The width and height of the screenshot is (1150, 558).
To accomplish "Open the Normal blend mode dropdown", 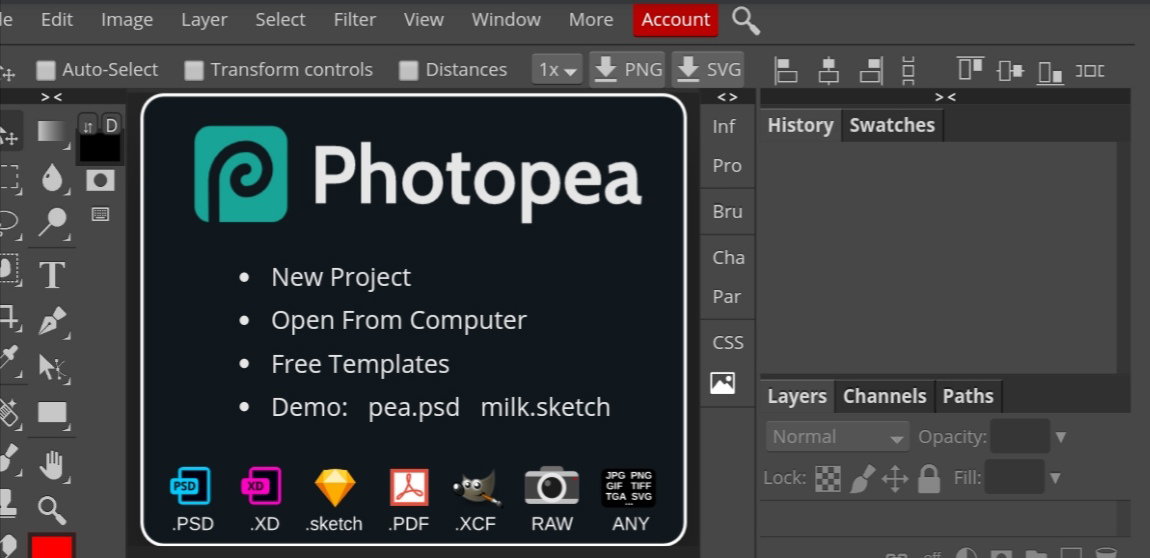I will tap(838, 436).
